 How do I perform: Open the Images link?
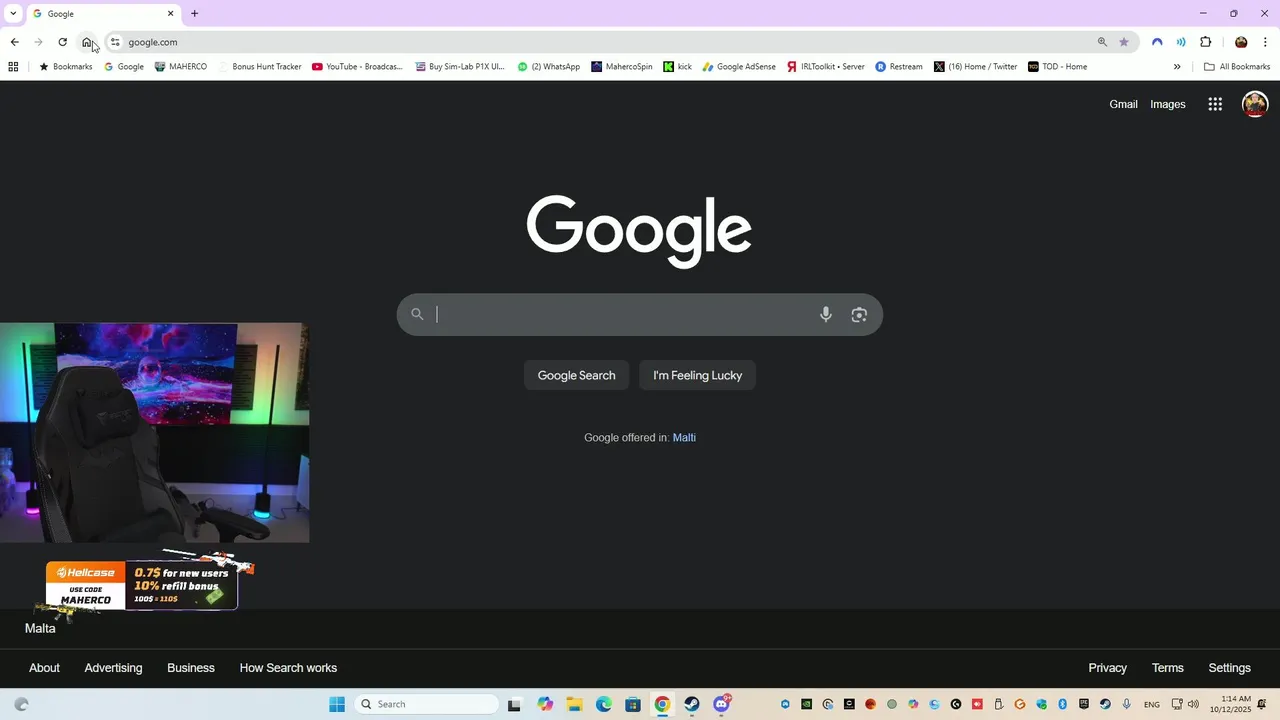point(1167,104)
